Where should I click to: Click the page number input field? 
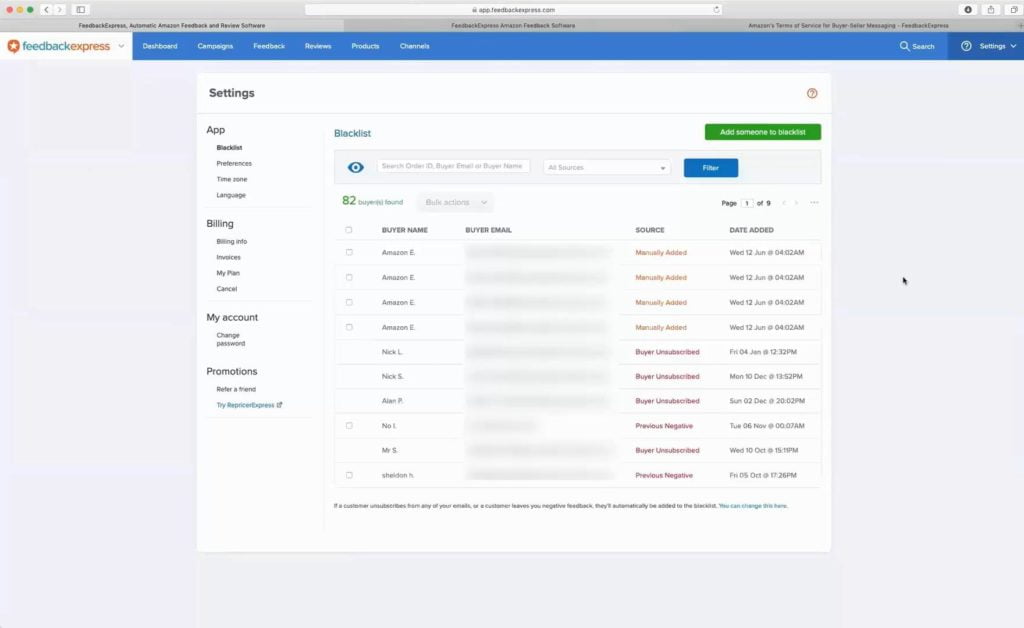coord(746,203)
